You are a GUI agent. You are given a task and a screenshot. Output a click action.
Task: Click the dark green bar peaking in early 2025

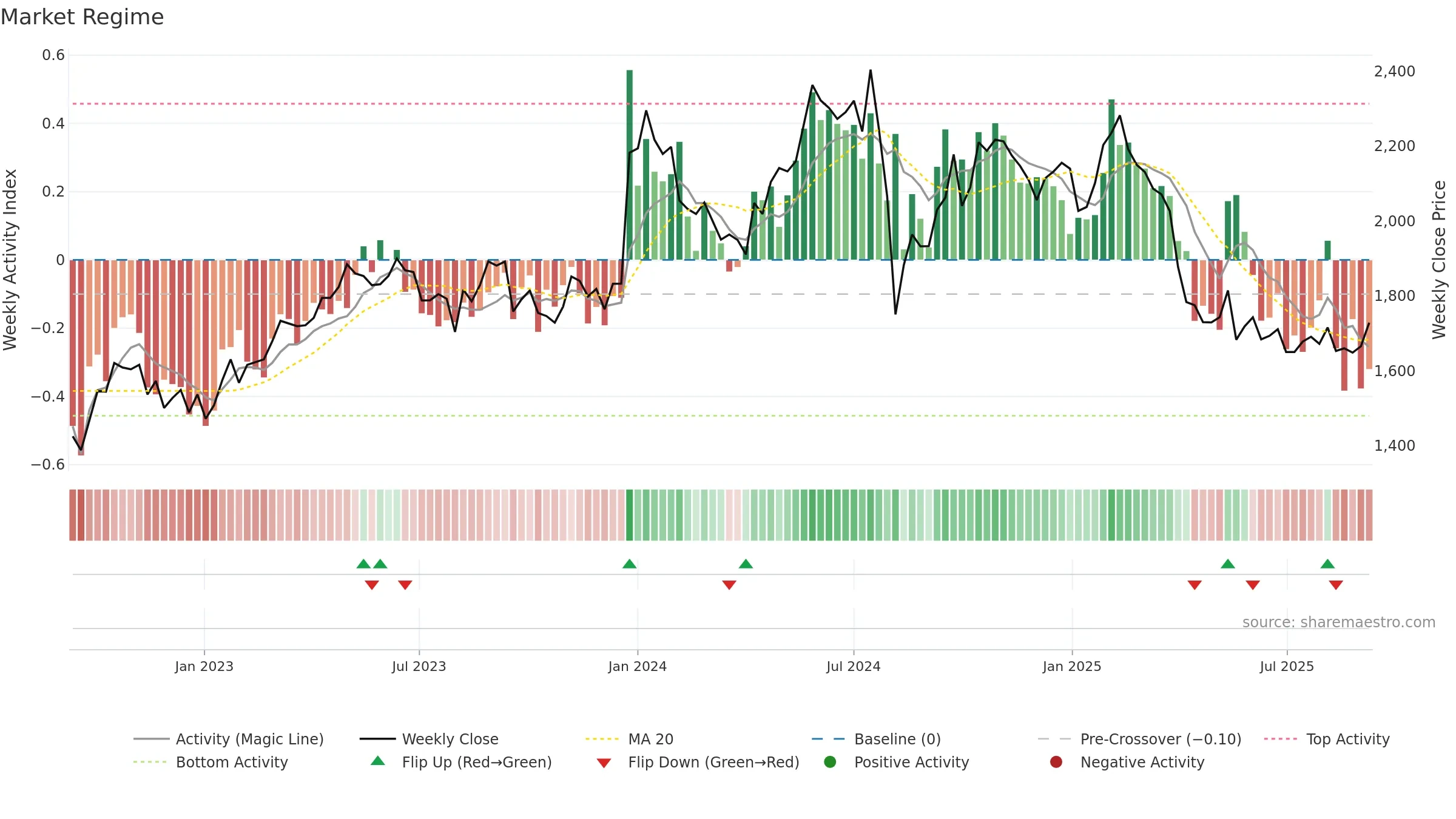[x=1111, y=180]
